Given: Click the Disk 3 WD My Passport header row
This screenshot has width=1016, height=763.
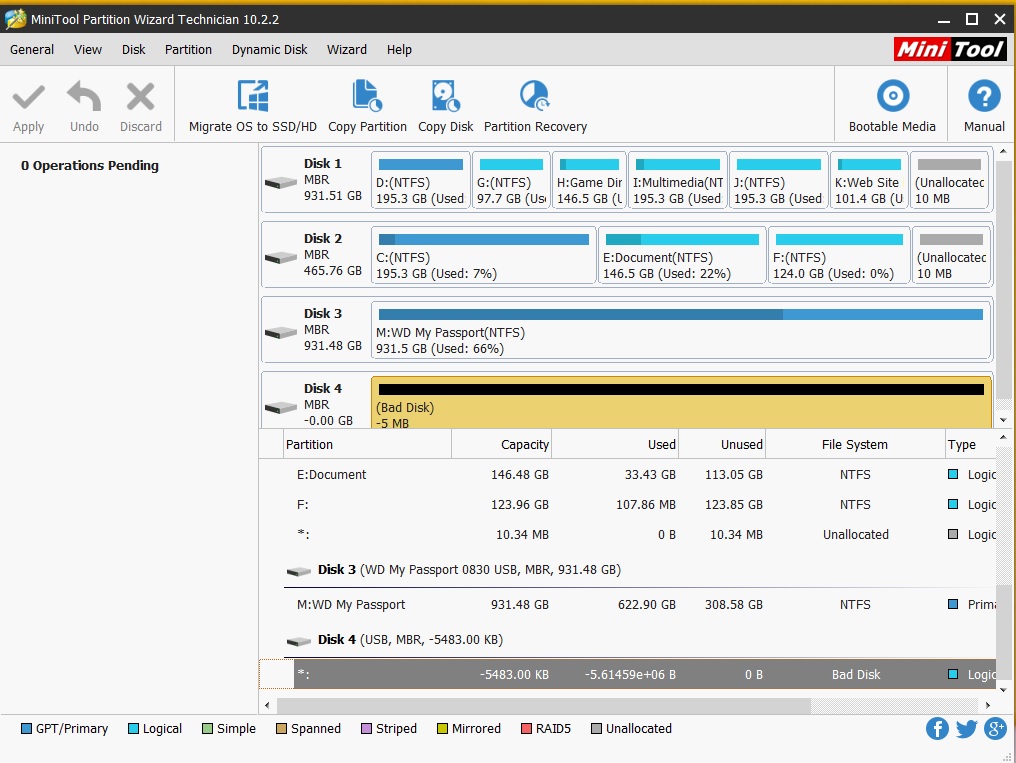Looking at the screenshot, I should tap(640, 570).
